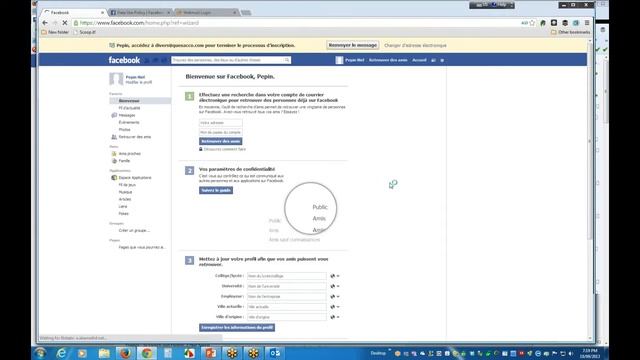Screen dimensions: 640x360
Task: Click the Votre adresse email field
Action: 220,123
